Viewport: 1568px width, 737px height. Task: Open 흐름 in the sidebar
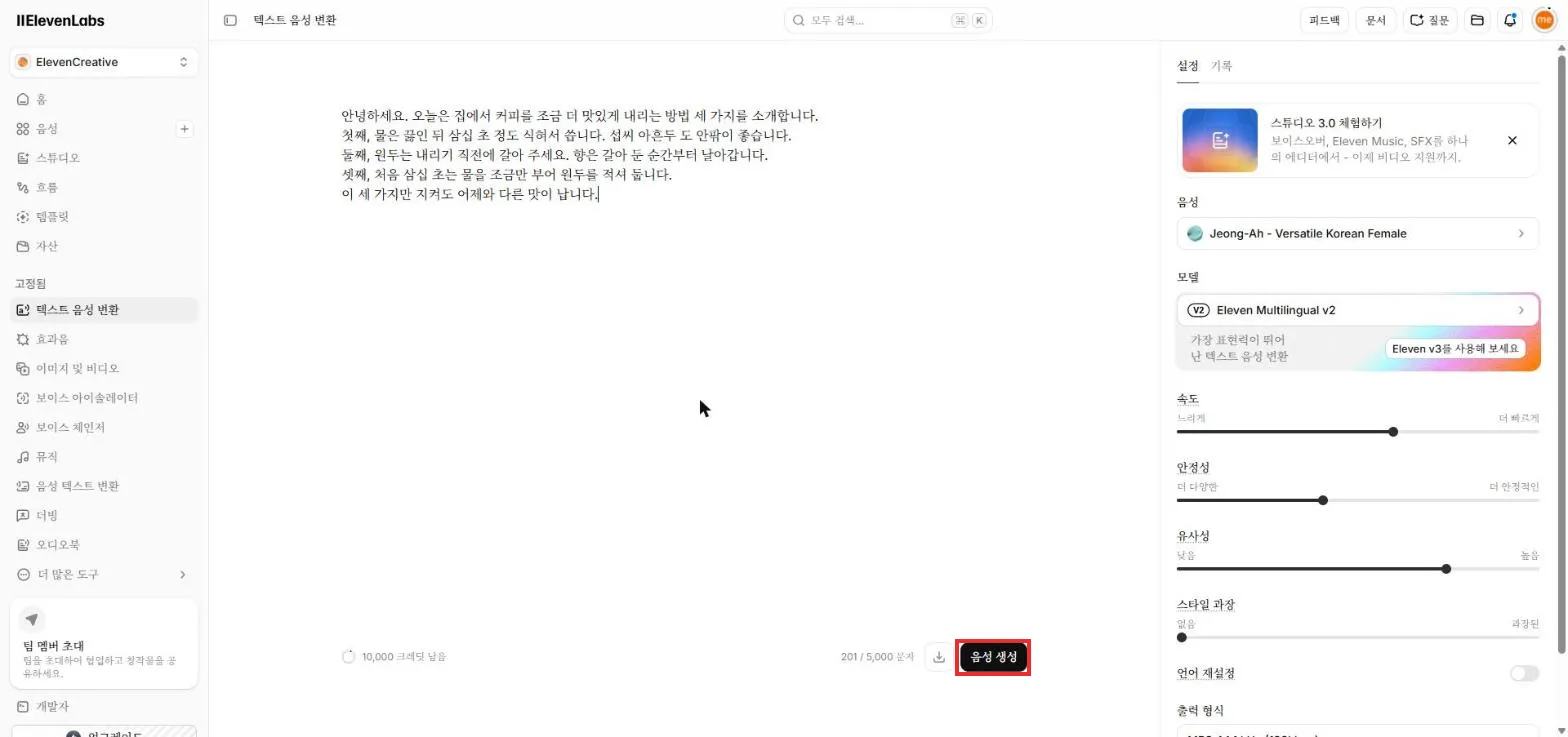pyautogui.click(x=104, y=187)
